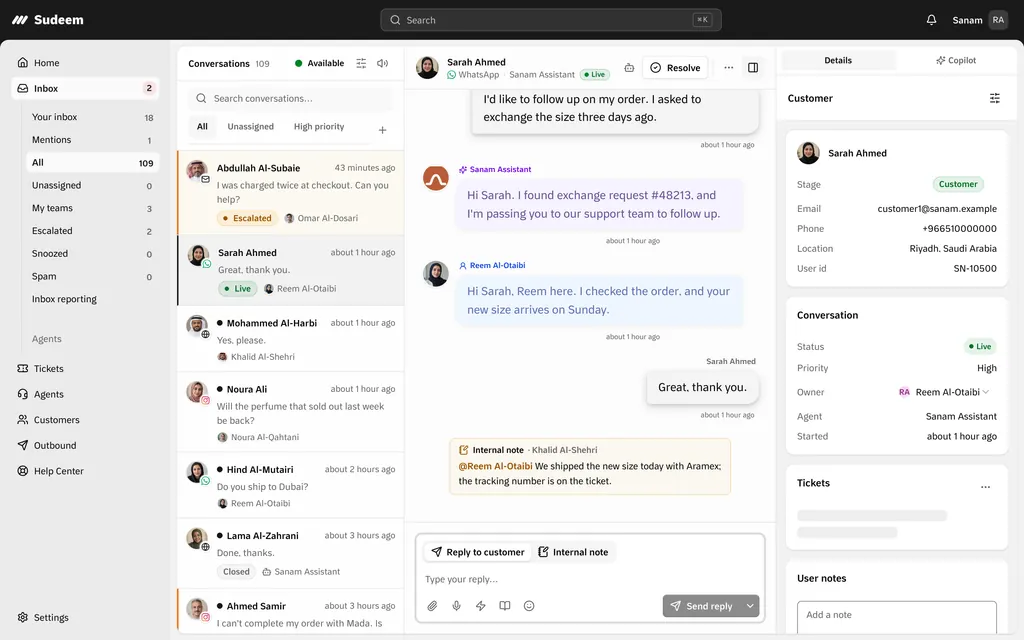Open Inbox in the sidebar
This screenshot has width=1024, height=640.
(85, 88)
